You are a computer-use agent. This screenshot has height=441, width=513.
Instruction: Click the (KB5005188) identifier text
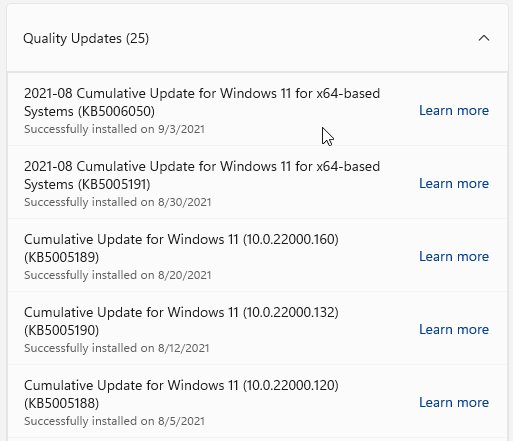62,403
